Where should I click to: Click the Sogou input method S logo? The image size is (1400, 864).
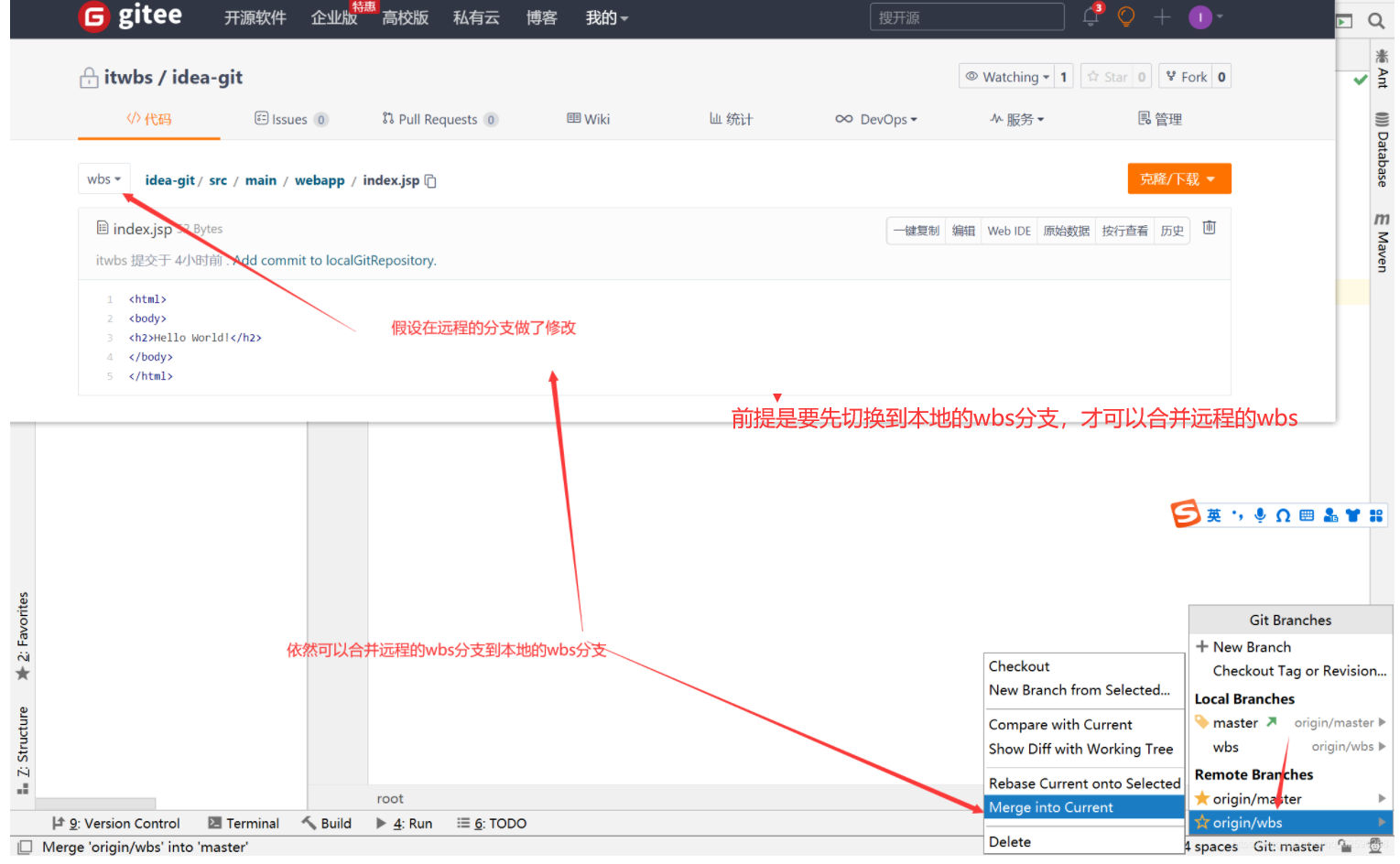[1186, 513]
